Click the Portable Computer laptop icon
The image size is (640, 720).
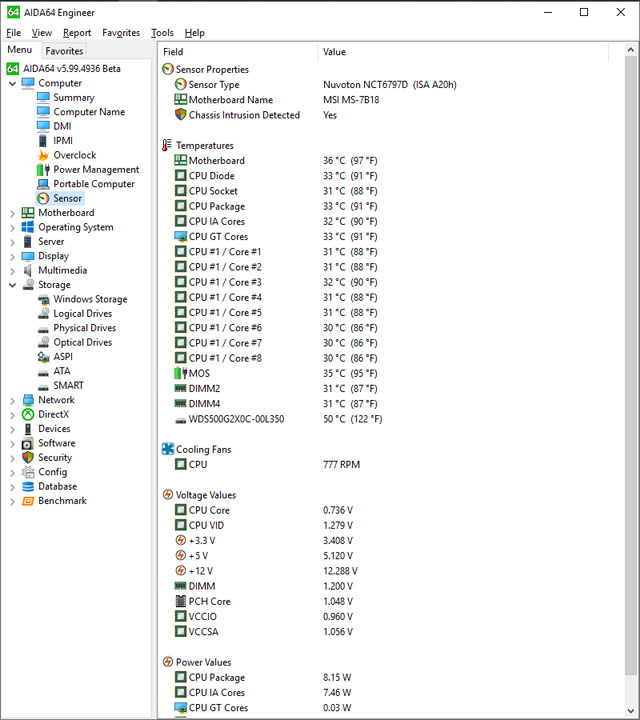(43, 184)
